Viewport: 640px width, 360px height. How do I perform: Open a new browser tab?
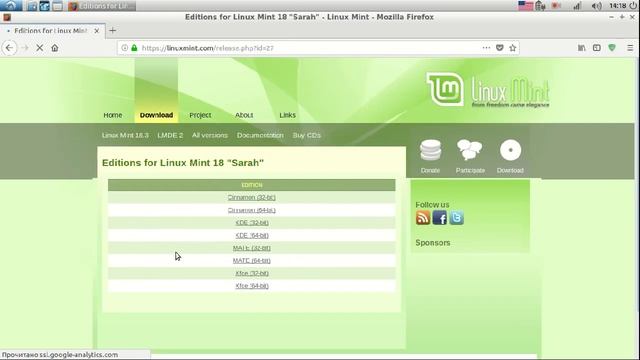tap(113, 31)
